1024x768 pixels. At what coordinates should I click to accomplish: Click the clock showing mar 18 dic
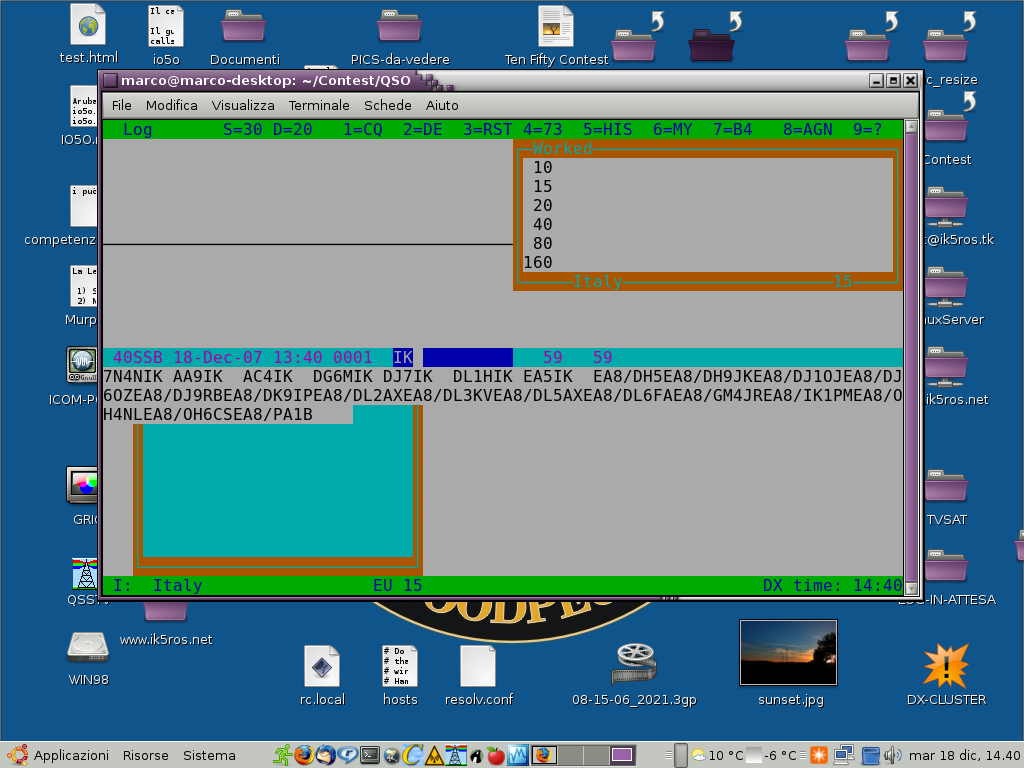[x=964, y=756]
